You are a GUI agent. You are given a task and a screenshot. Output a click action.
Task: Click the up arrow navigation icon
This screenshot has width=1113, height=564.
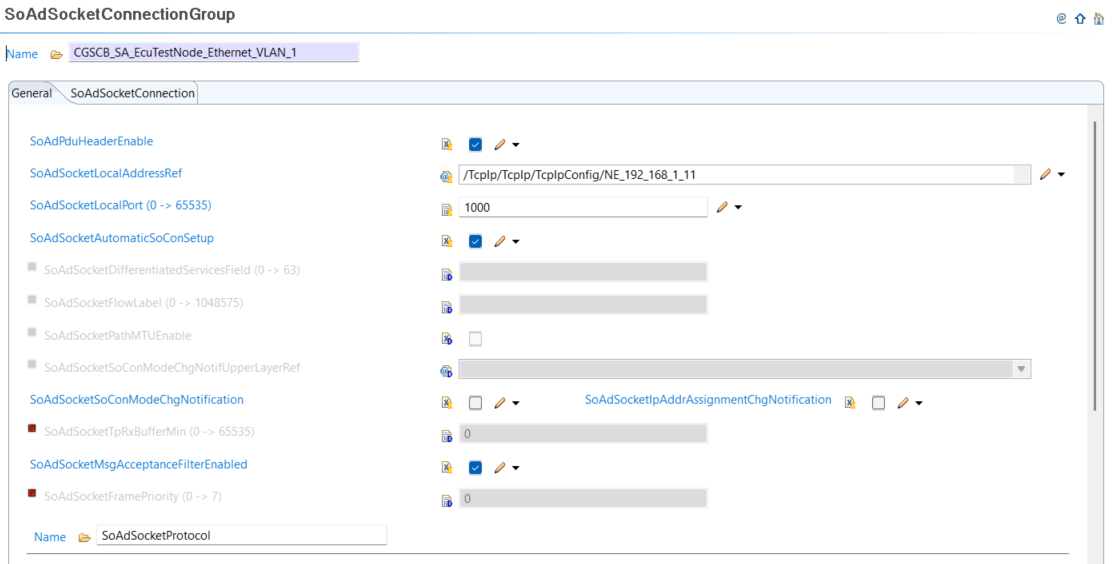coord(1080,18)
